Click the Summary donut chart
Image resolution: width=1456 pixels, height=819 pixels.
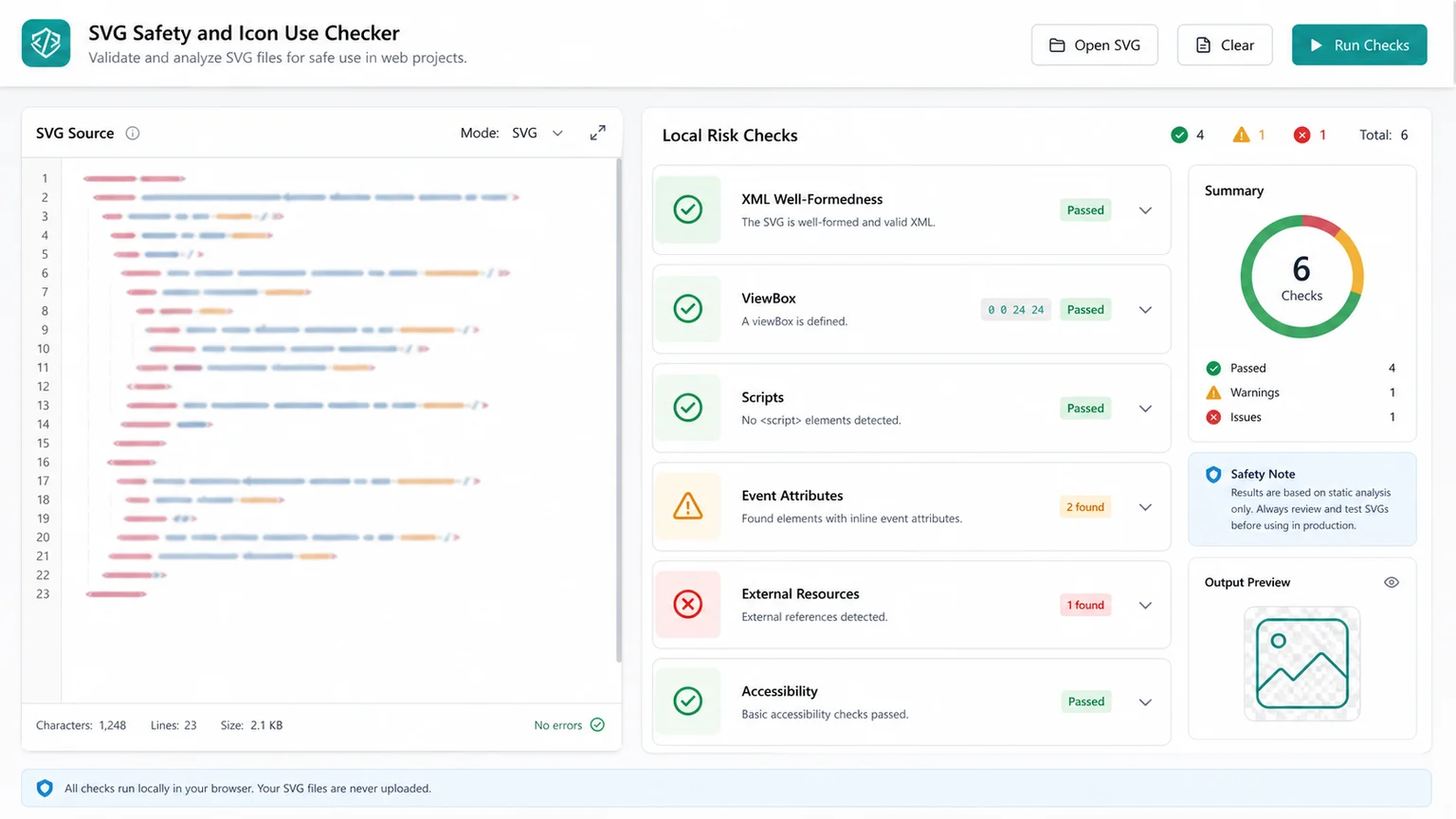tap(1302, 277)
